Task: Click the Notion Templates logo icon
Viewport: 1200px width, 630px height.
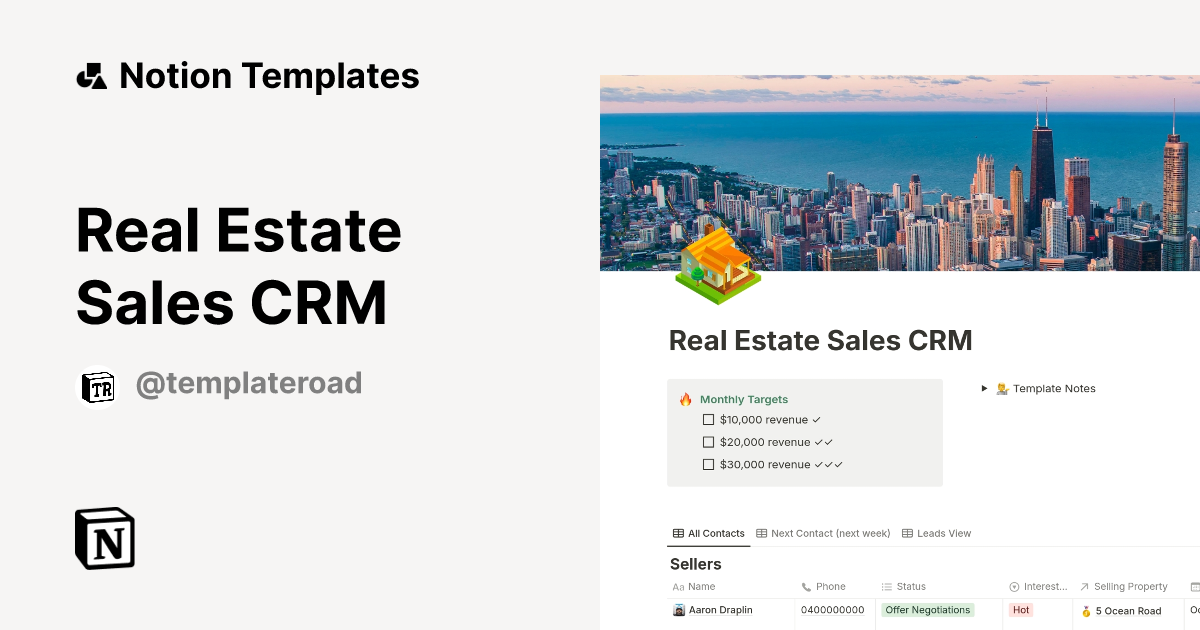Action: 92,77
